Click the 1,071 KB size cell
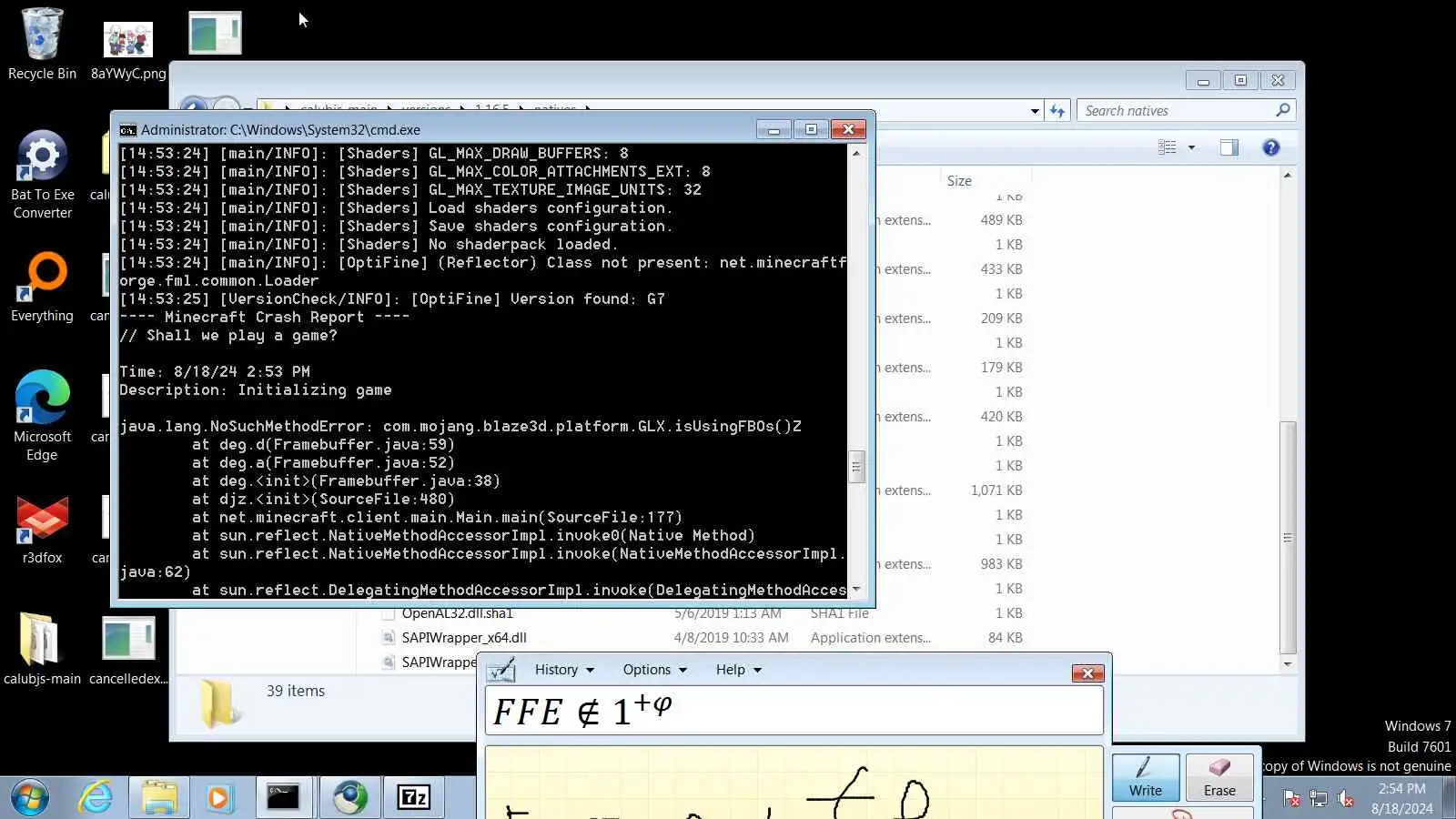Screen dimensions: 1456x819 click(x=996, y=490)
